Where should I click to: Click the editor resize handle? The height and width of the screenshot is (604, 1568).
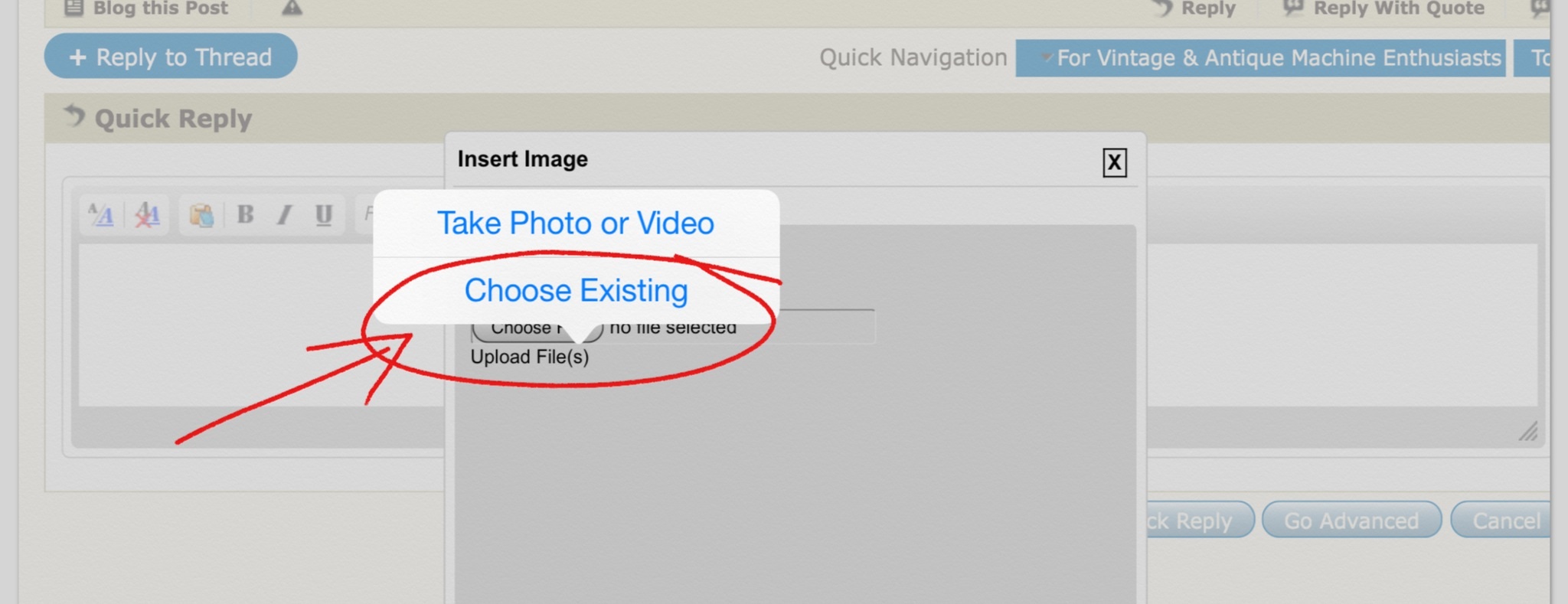coord(1528,431)
